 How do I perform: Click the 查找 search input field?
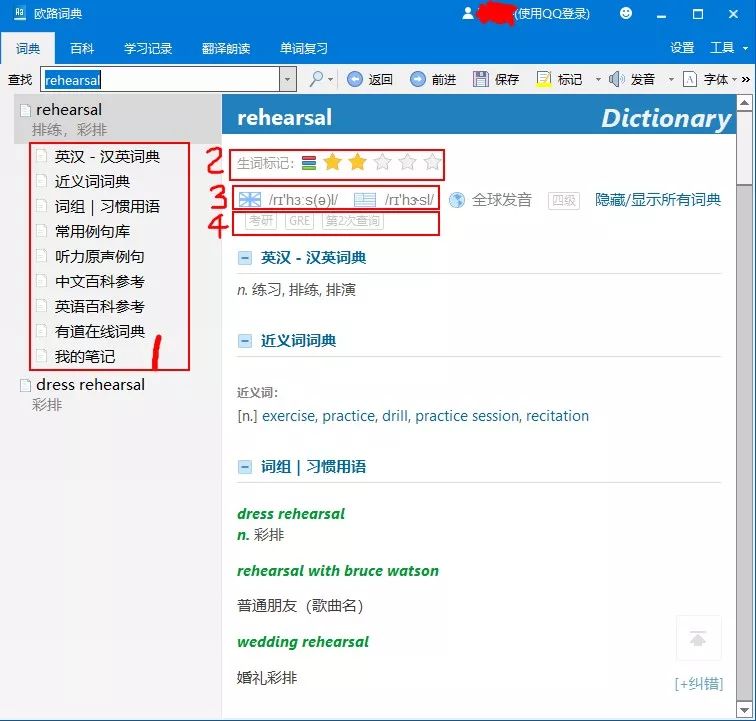click(160, 79)
